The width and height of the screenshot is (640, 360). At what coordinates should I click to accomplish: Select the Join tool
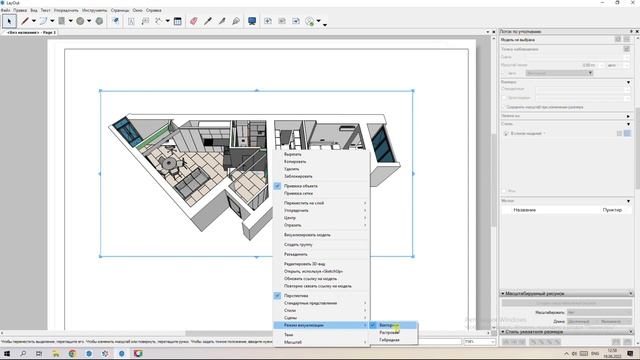click(x=236, y=21)
